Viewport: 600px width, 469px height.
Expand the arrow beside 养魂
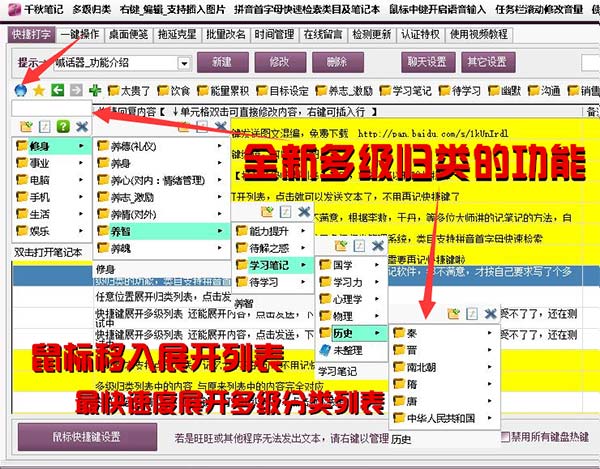[x=219, y=248]
